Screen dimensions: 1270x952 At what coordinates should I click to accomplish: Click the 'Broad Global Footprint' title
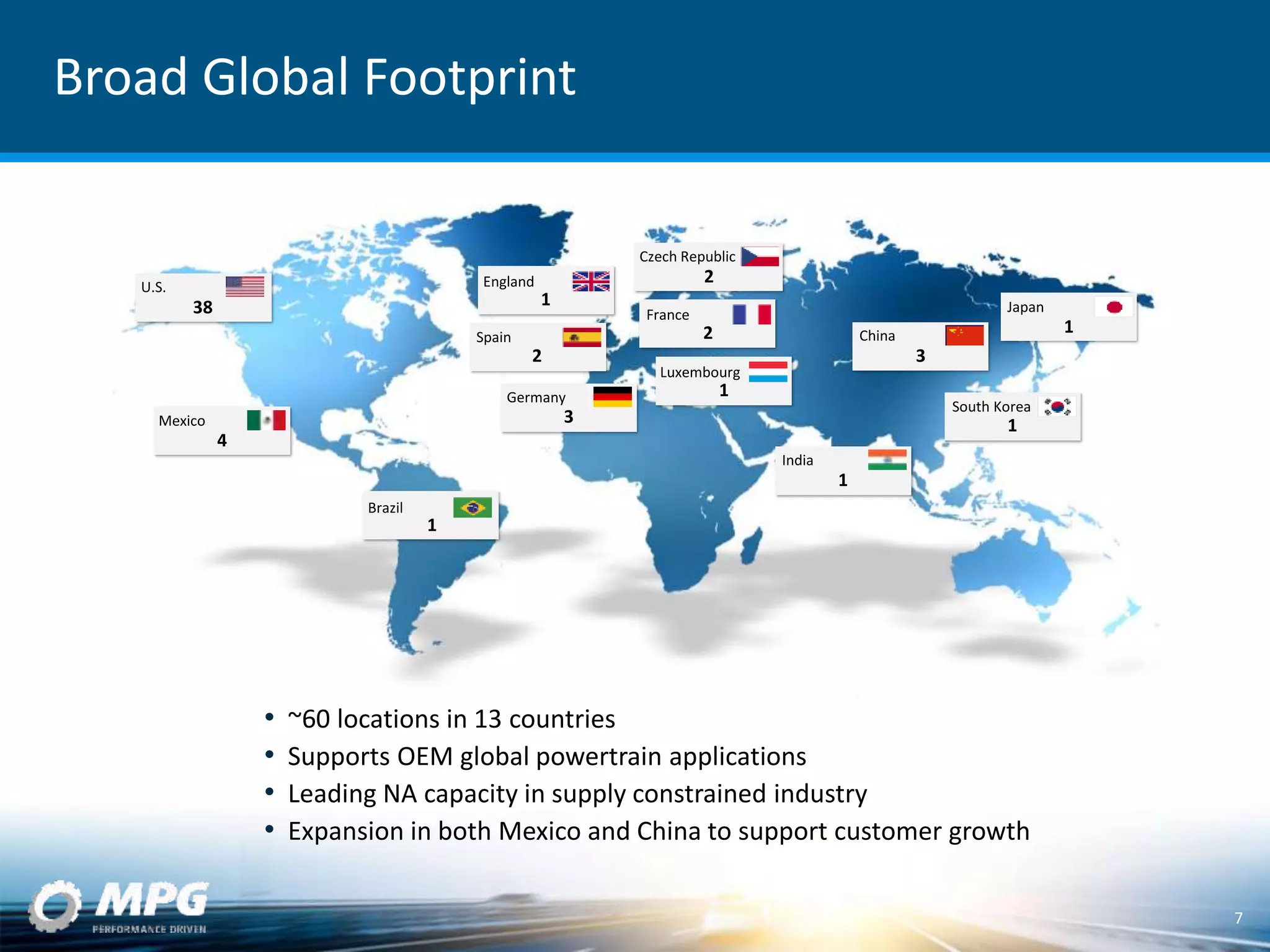tap(316, 77)
